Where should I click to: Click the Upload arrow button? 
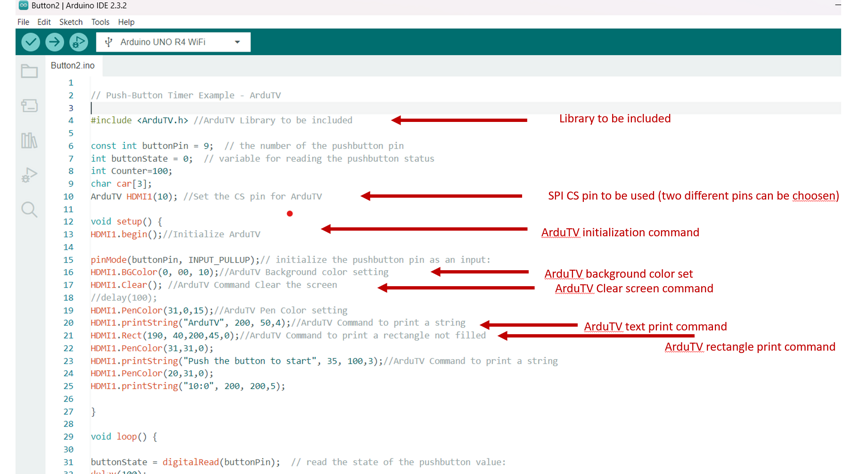coord(55,42)
